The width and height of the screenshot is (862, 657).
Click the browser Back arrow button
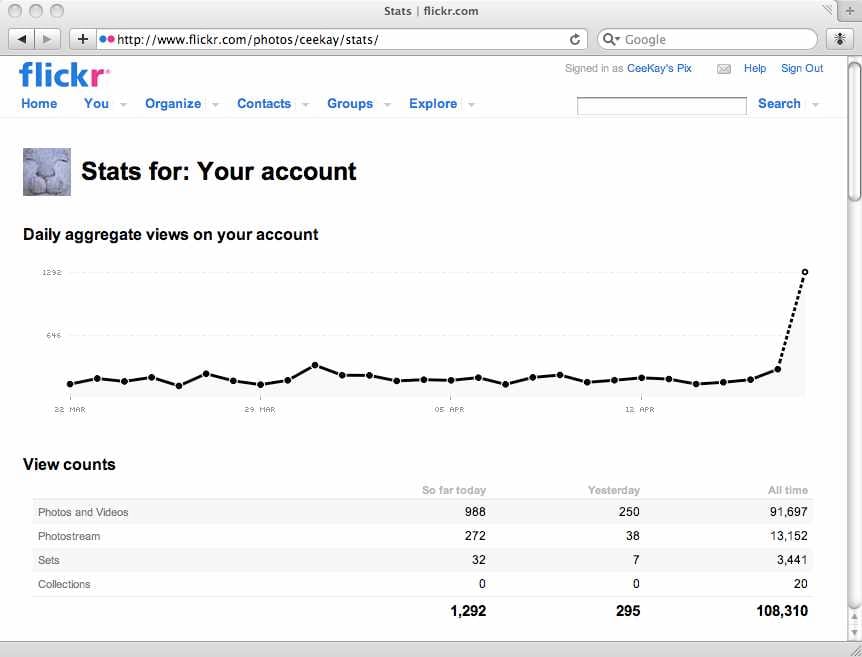tap(22, 39)
